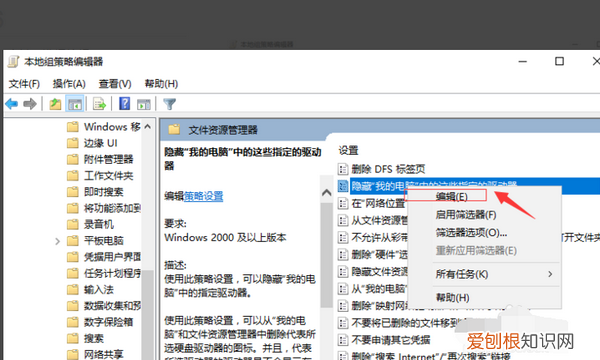The height and width of the screenshot is (360, 600).
Task: Click the Export list toolbar icon
Action: (x=99, y=104)
